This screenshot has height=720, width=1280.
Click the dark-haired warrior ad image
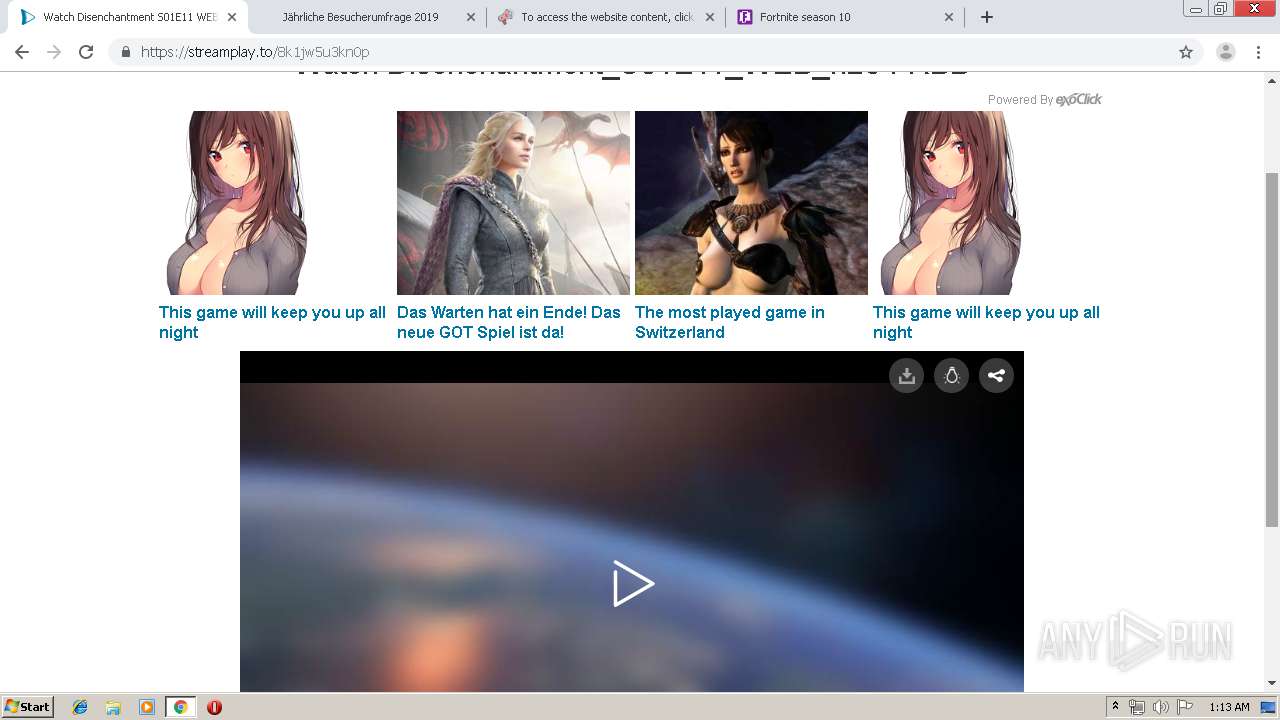tap(751, 203)
